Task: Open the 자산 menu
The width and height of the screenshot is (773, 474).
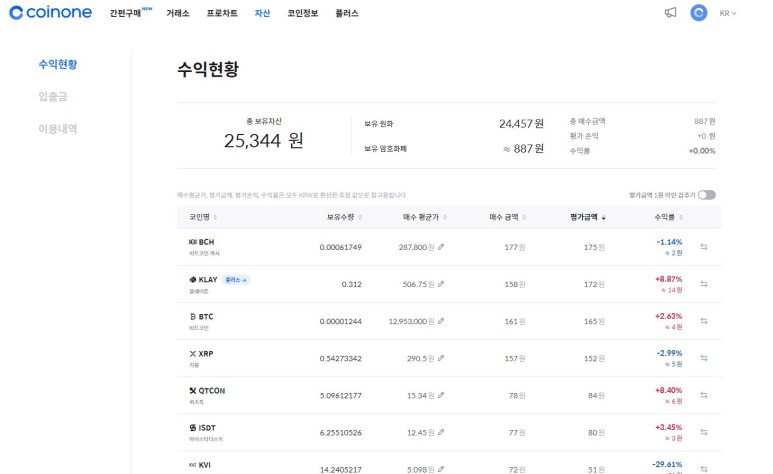Action: tap(262, 13)
